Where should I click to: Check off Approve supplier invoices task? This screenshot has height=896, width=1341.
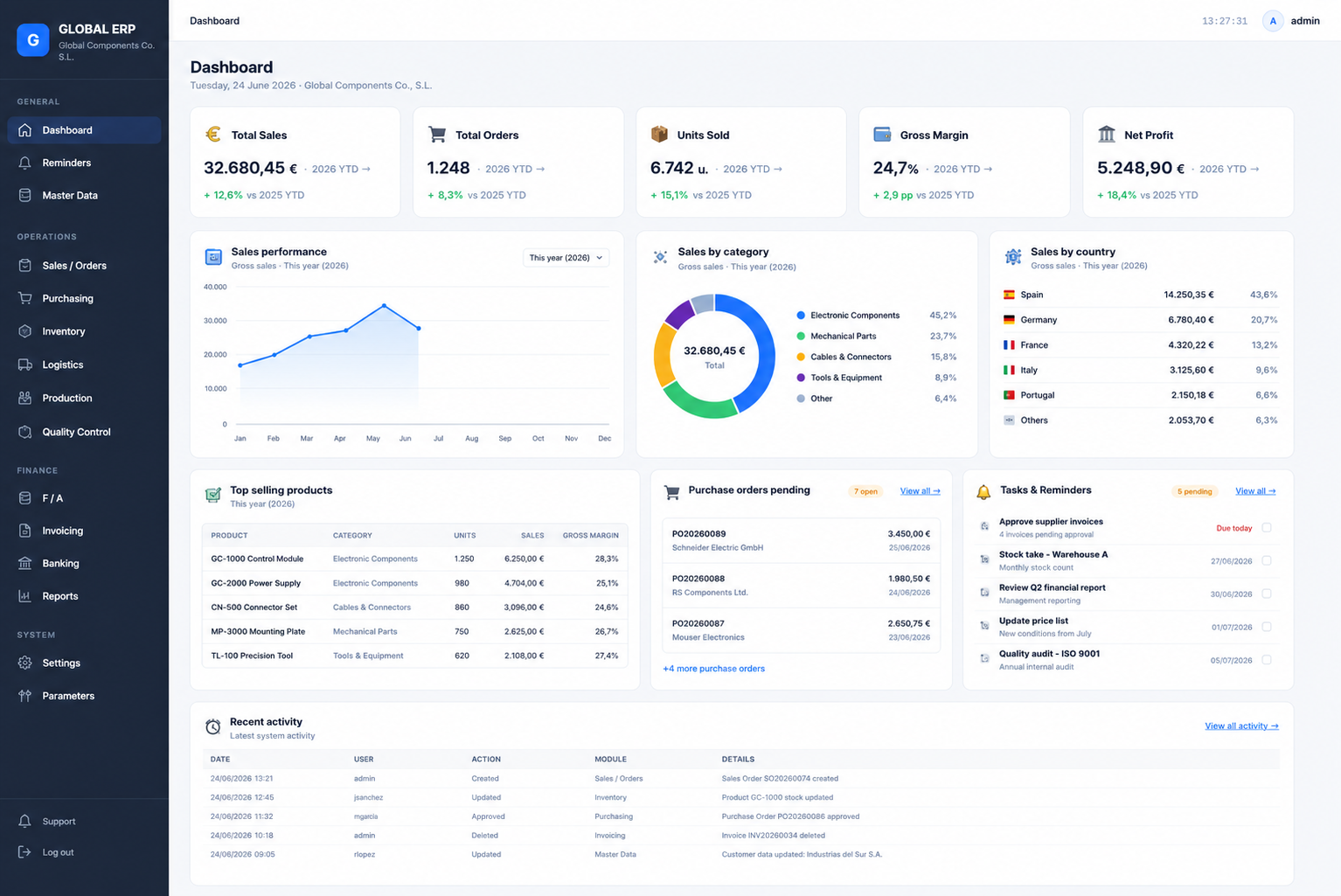click(1267, 528)
